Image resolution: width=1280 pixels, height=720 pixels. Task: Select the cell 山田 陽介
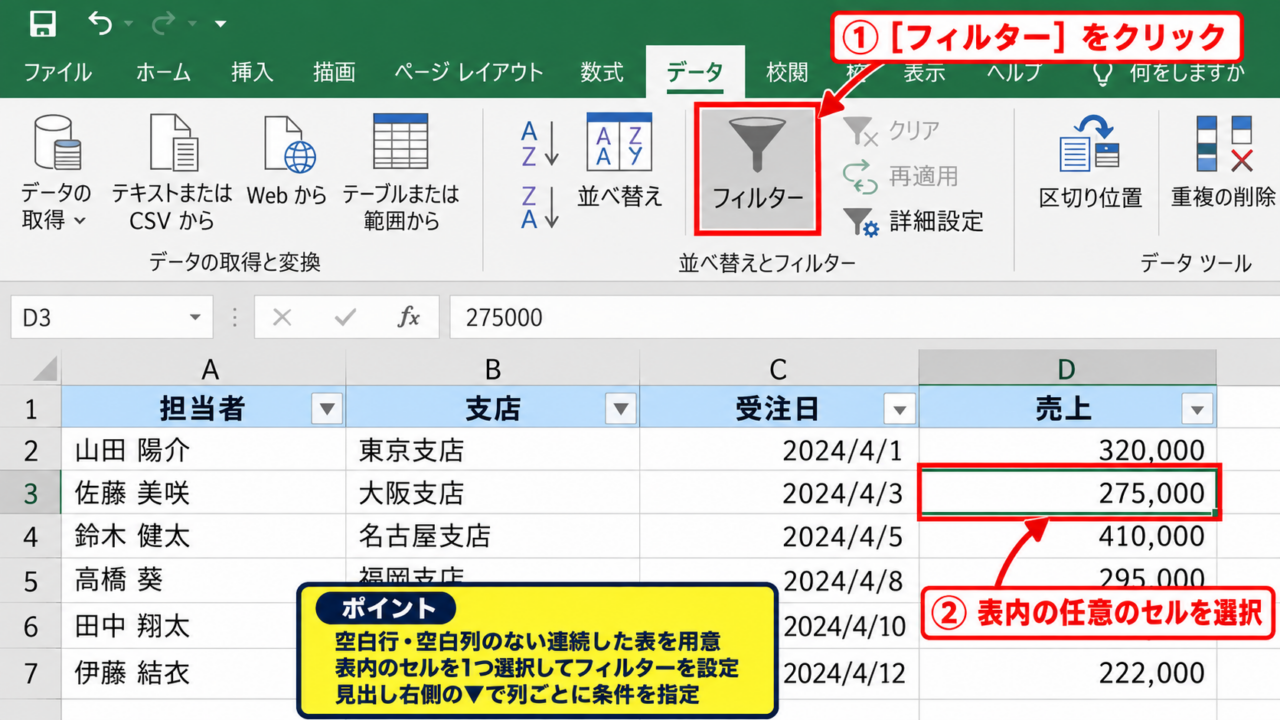tap(204, 451)
